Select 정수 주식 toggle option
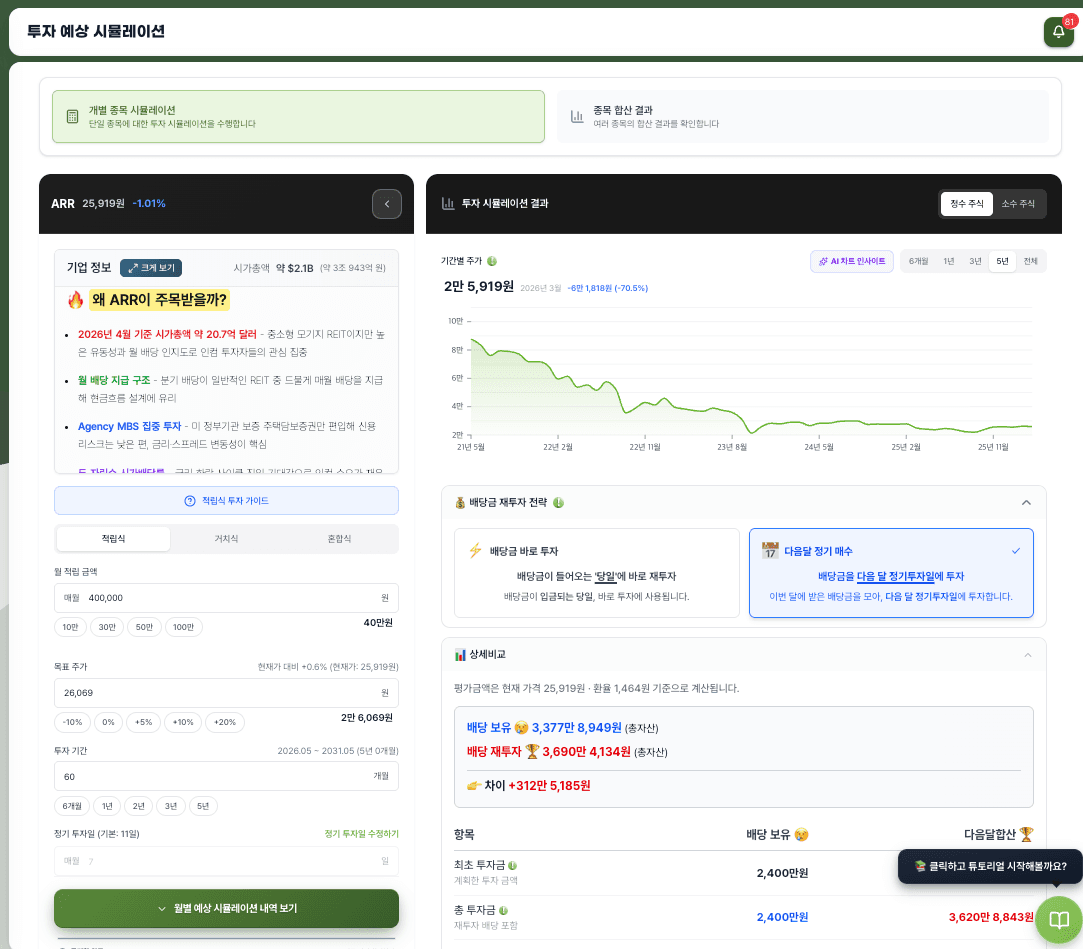Image resolution: width=1083 pixels, height=949 pixels. pos(966,204)
